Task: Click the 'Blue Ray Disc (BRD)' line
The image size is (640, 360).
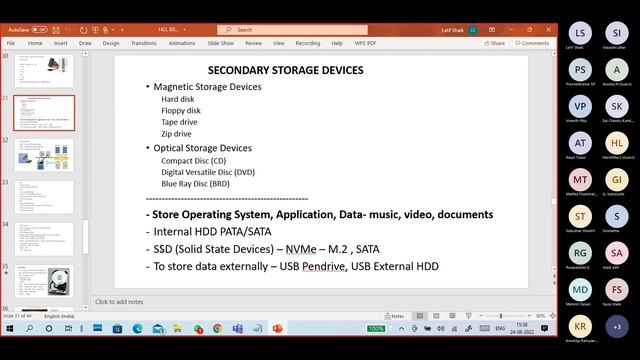Action: [195, 184]
